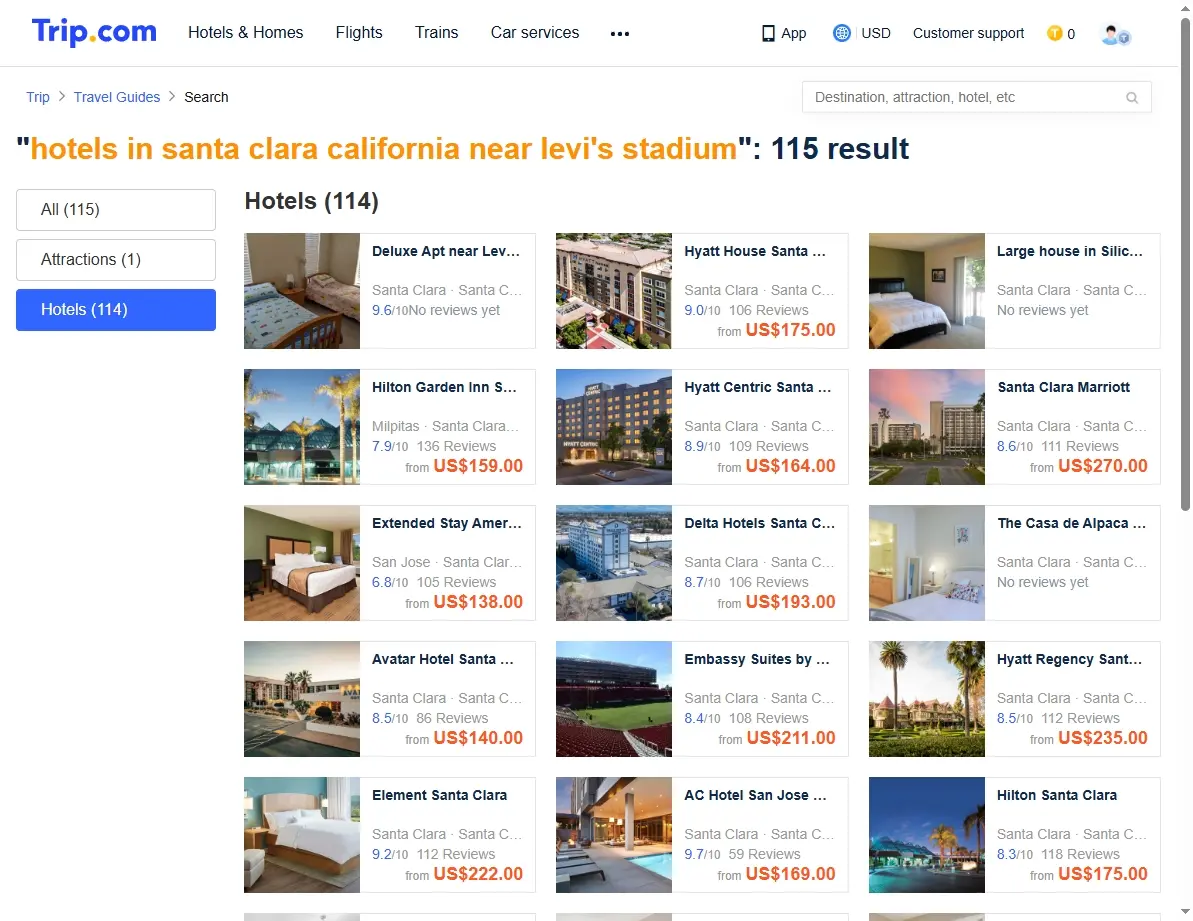Go to the Trip breadcrumb link
The width and height of the screenshot is (1193, 921).
(38, 97)
